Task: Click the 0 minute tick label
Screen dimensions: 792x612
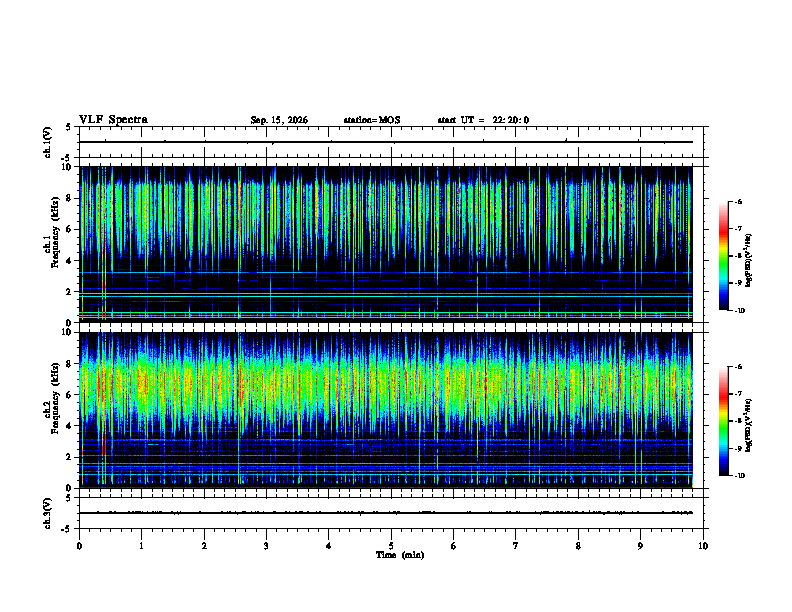Action: pyautogui.click(x=79, y=546)
